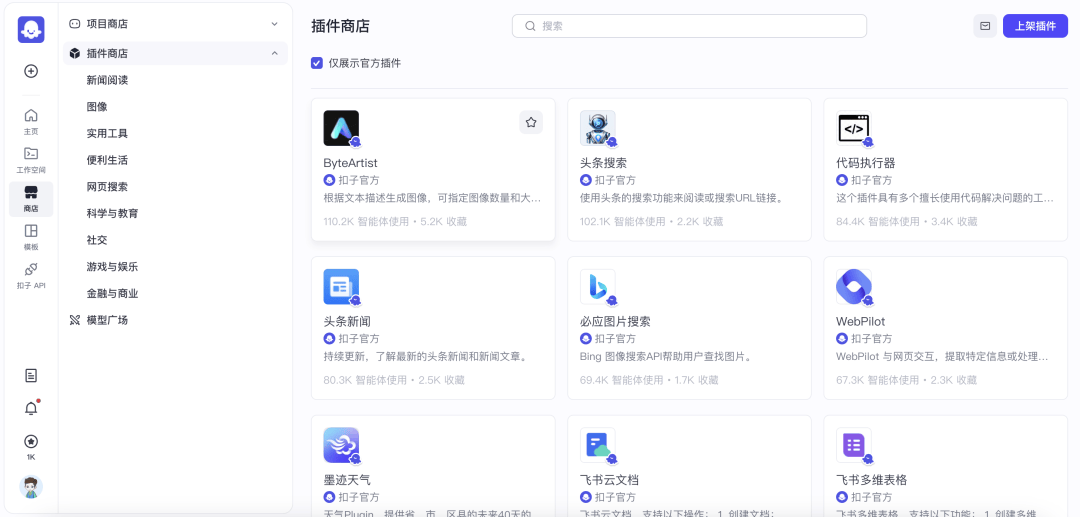Viewport: 1080px width, 517px height.
Task: Open notifications bell icon
Action: 31,408
